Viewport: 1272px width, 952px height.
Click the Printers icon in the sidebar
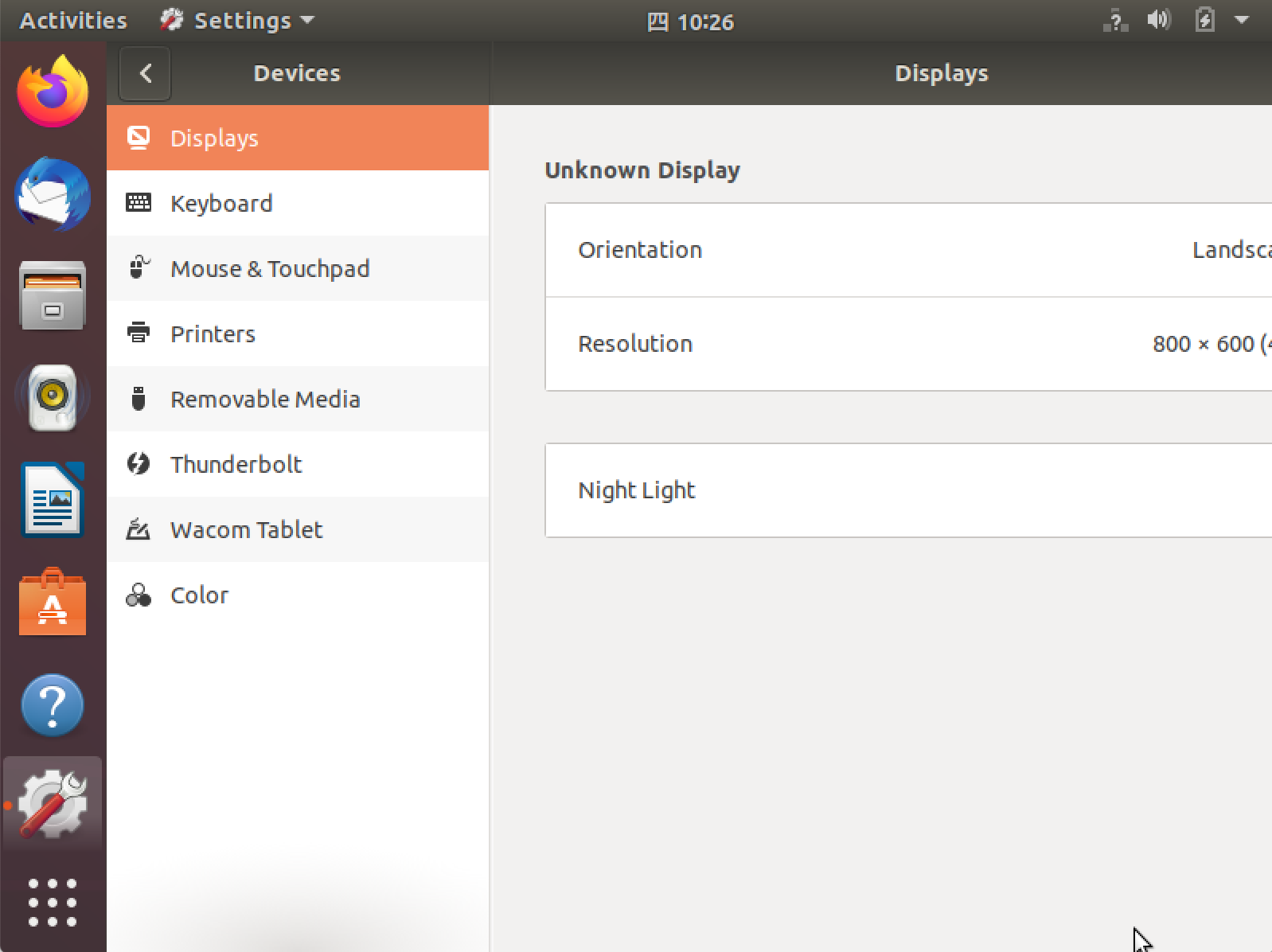pos(139,333)
